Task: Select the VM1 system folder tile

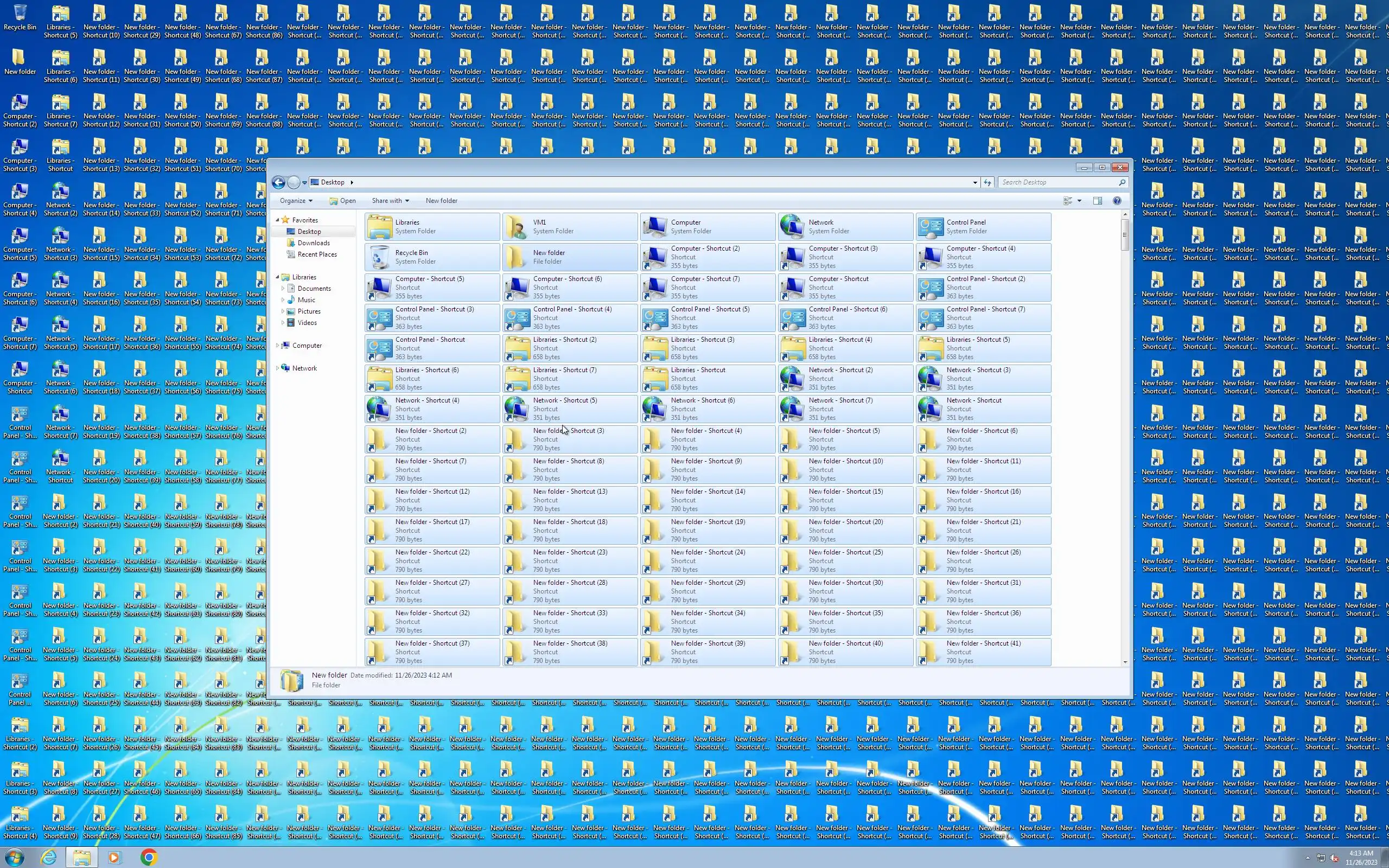Action: point(569,227)
